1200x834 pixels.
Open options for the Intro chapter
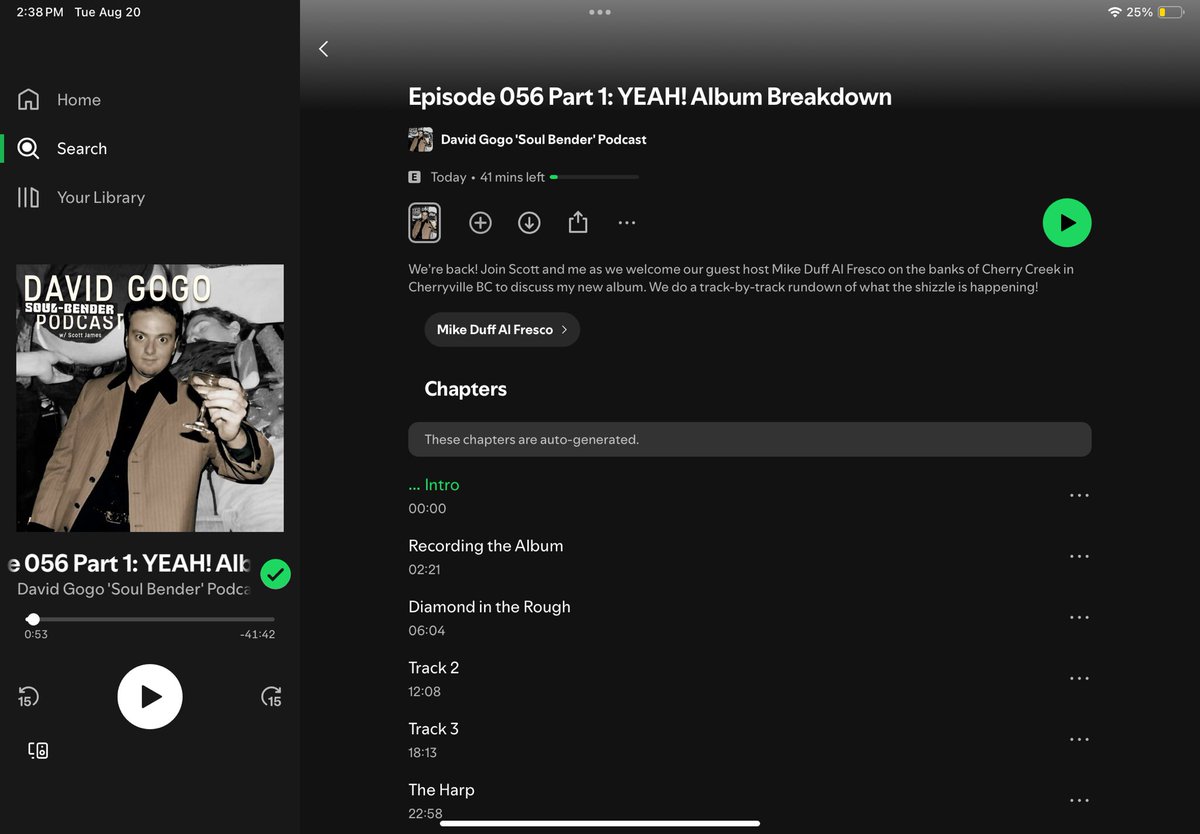click(x=1079, y=495)
